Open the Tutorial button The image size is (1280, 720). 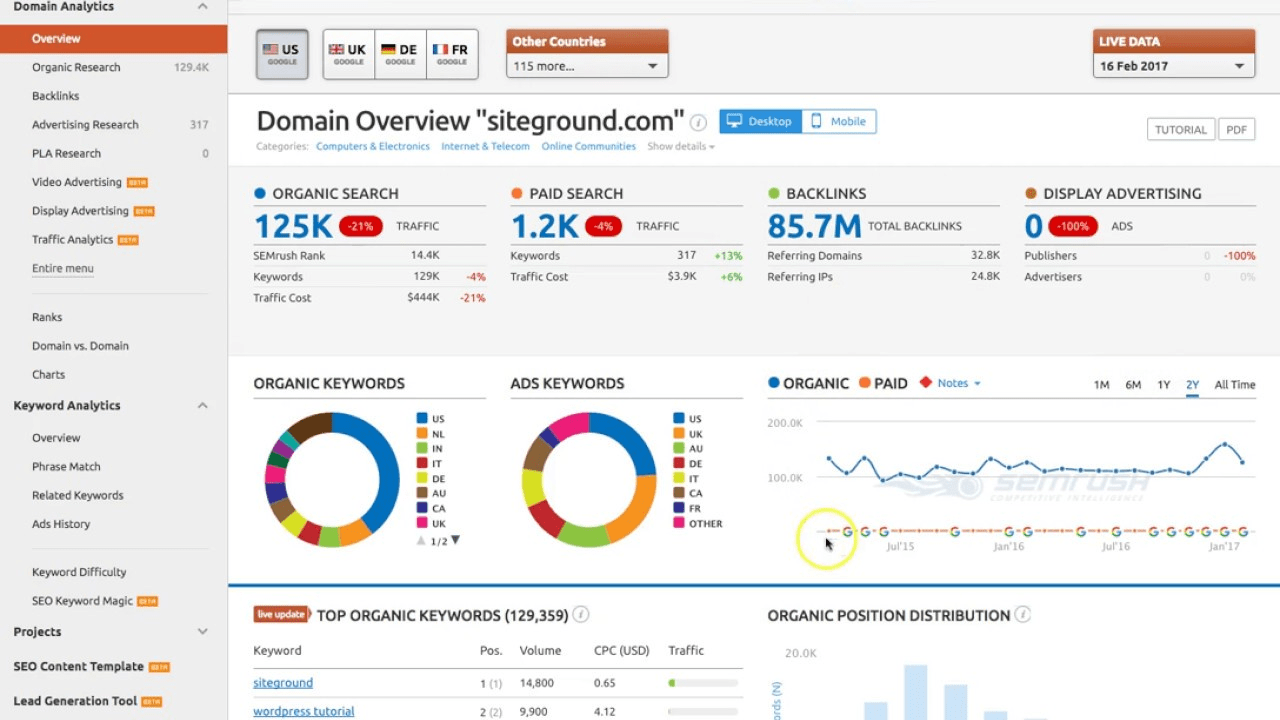click(1180, 129)
